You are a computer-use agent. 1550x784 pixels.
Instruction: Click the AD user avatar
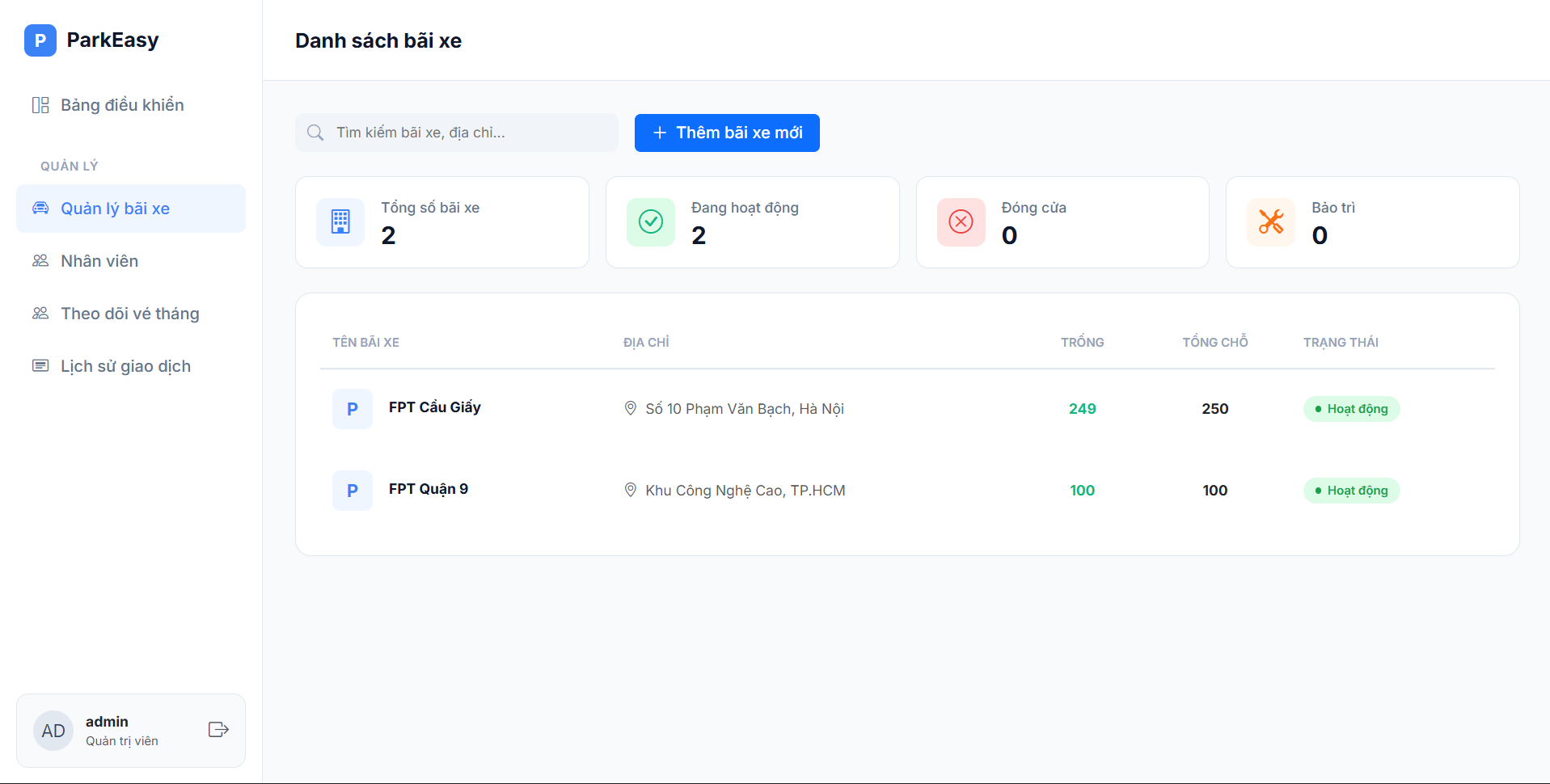[53, 731]
